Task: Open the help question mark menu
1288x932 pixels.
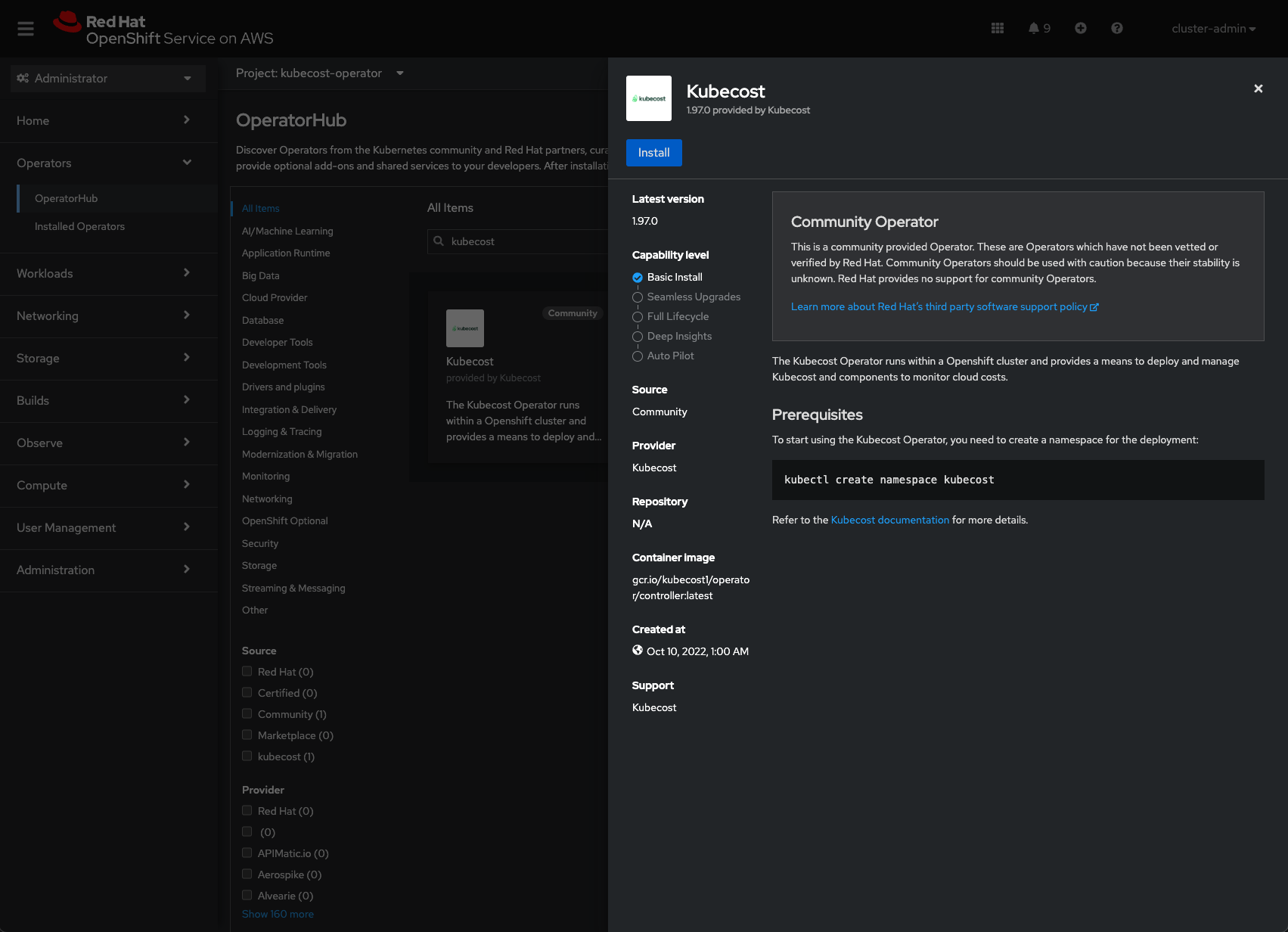Action: [x=1117, y=28]
